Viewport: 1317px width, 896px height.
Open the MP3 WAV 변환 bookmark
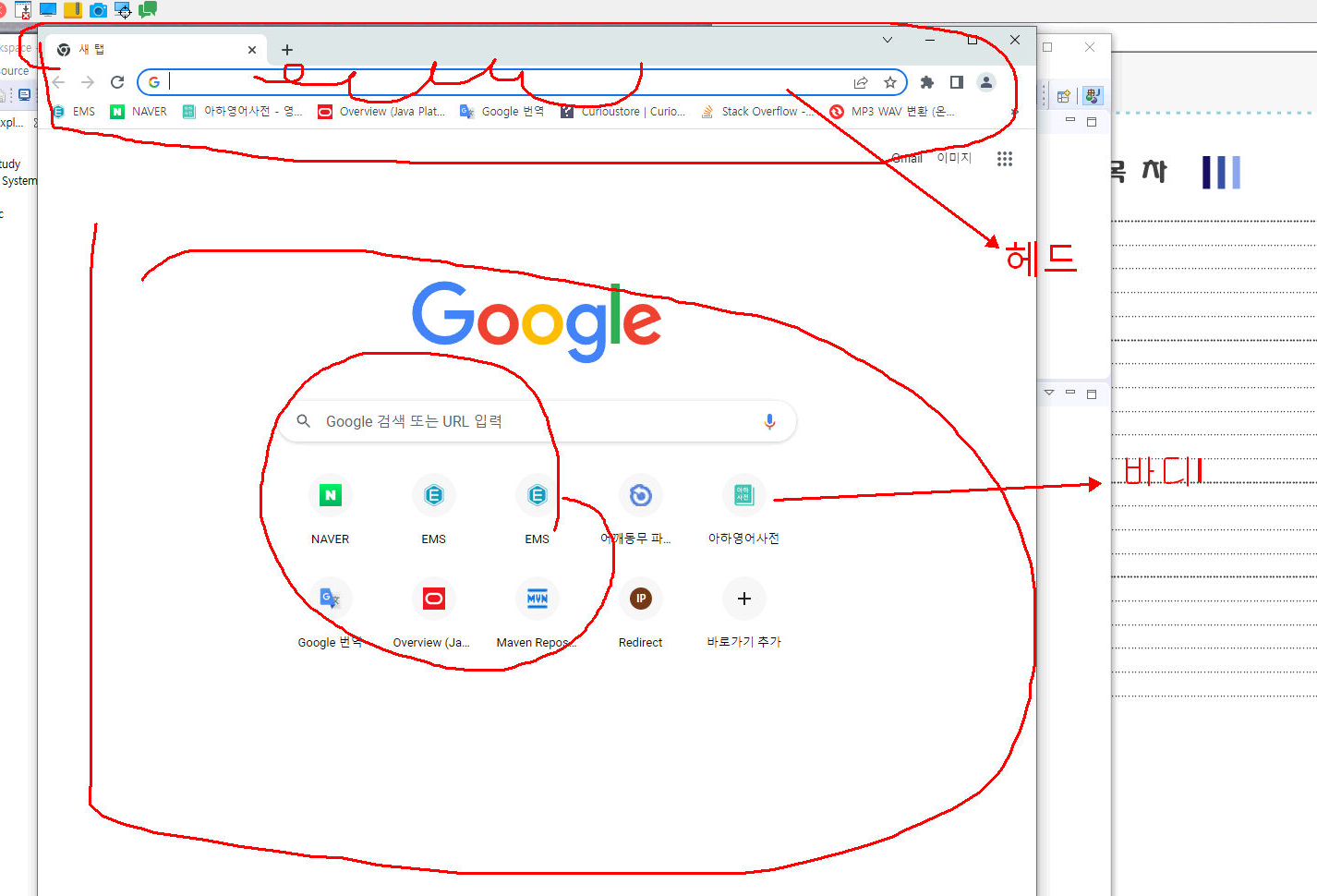pyautogui.click(x=892, y=111)
